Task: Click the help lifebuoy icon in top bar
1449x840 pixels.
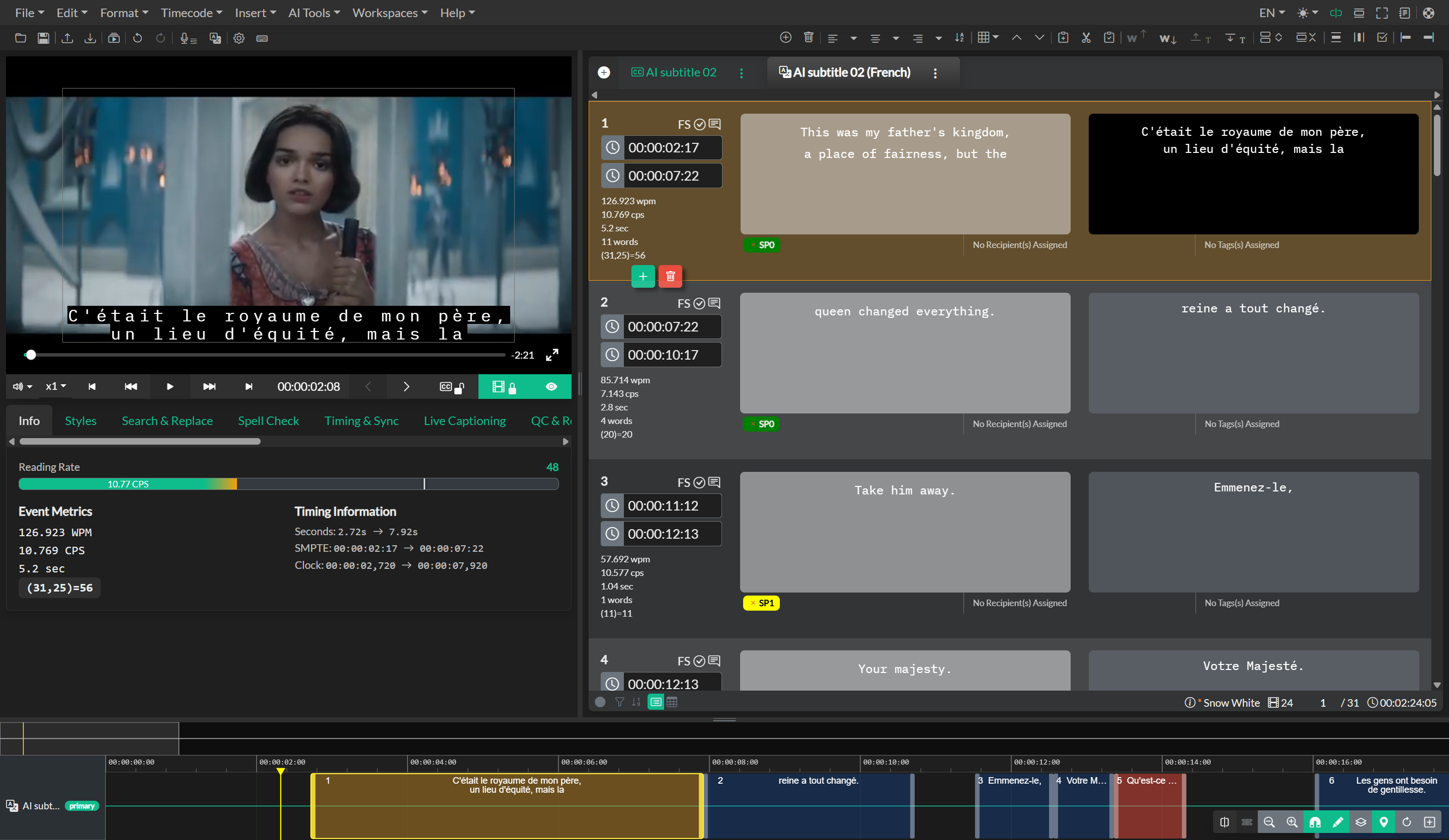Action: (x=1428, y=13)
